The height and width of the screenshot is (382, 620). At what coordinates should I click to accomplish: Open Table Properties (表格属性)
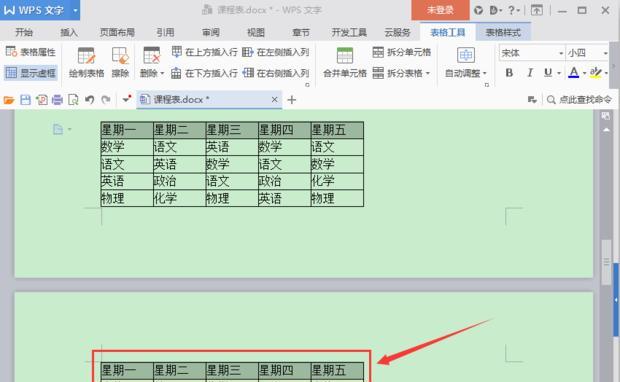pos(31,52)
